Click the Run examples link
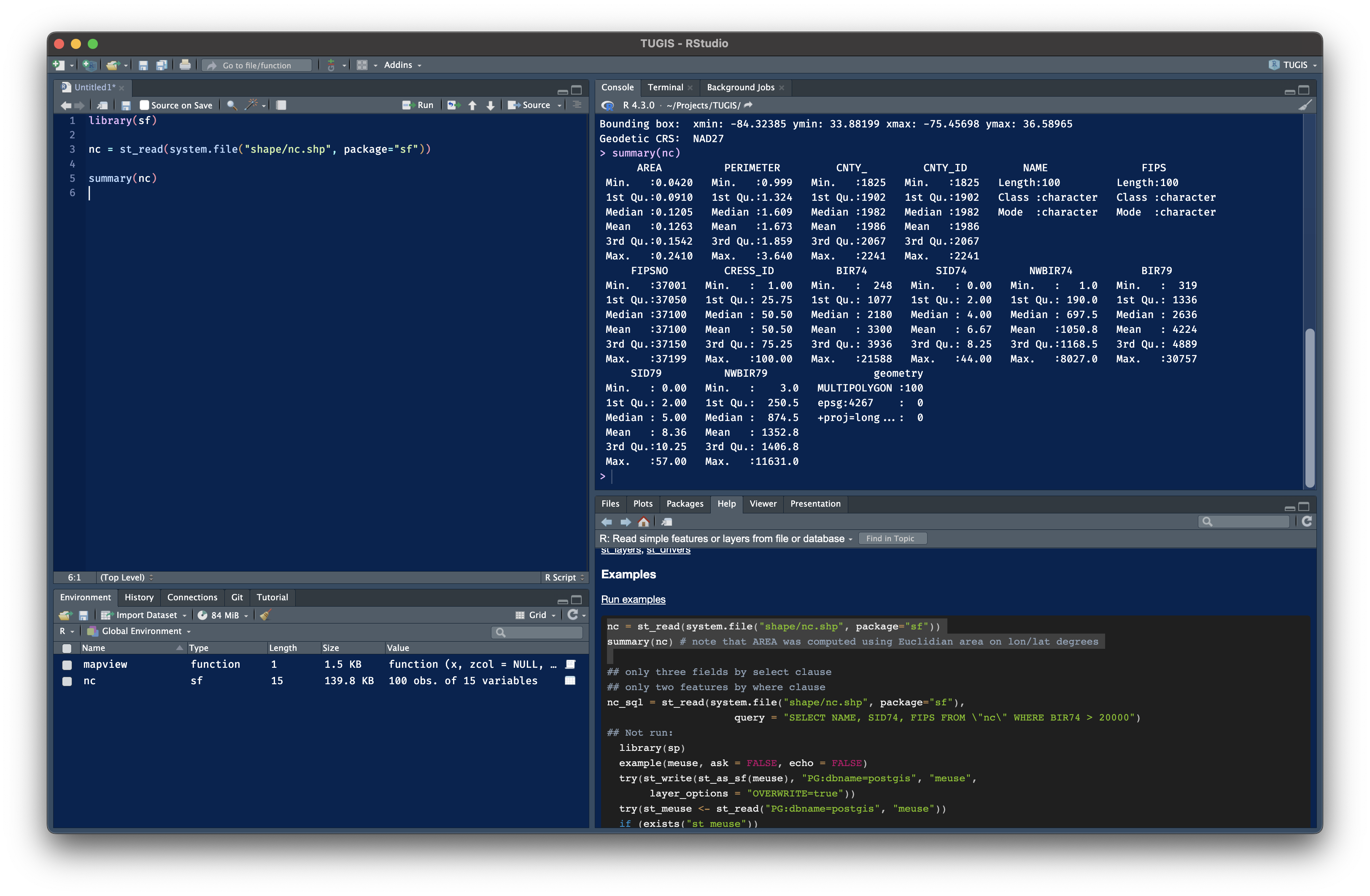Screen dimensions: 1370x896 [x=633, y=599]
